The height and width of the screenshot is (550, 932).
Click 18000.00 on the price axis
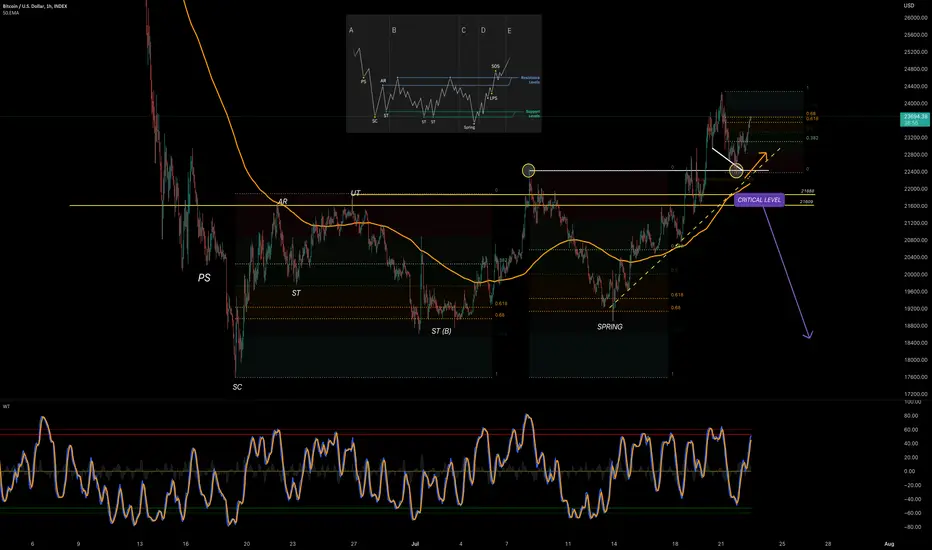coord(916,360)
